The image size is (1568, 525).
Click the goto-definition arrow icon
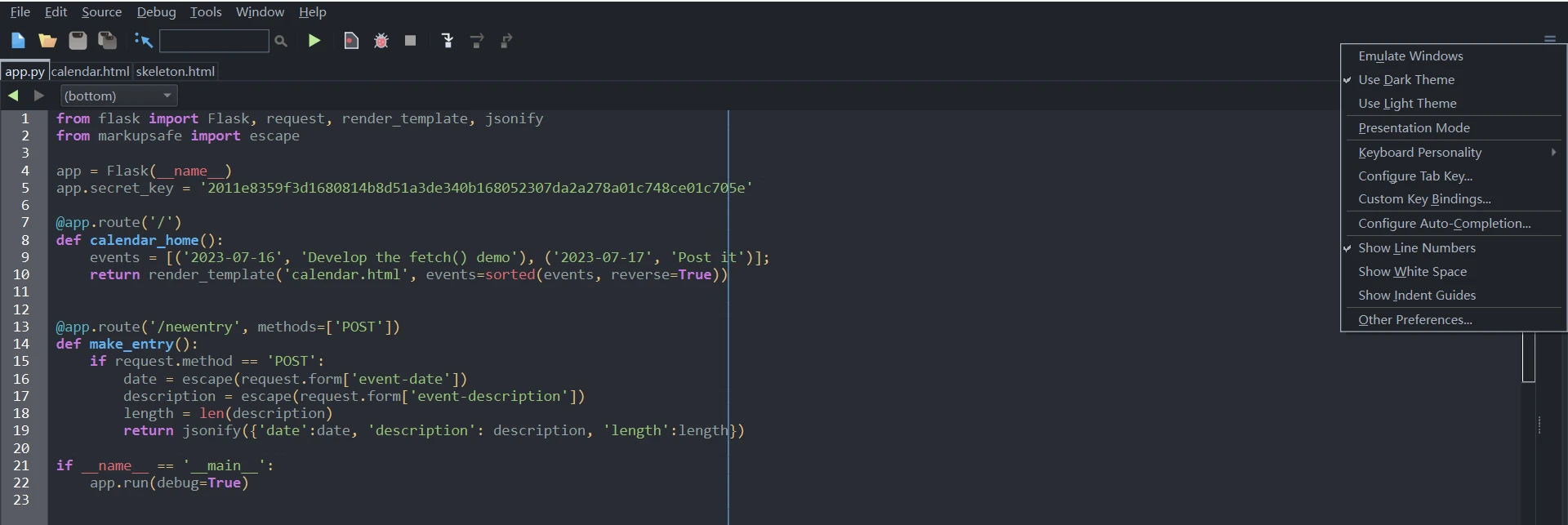coord(144,41)
